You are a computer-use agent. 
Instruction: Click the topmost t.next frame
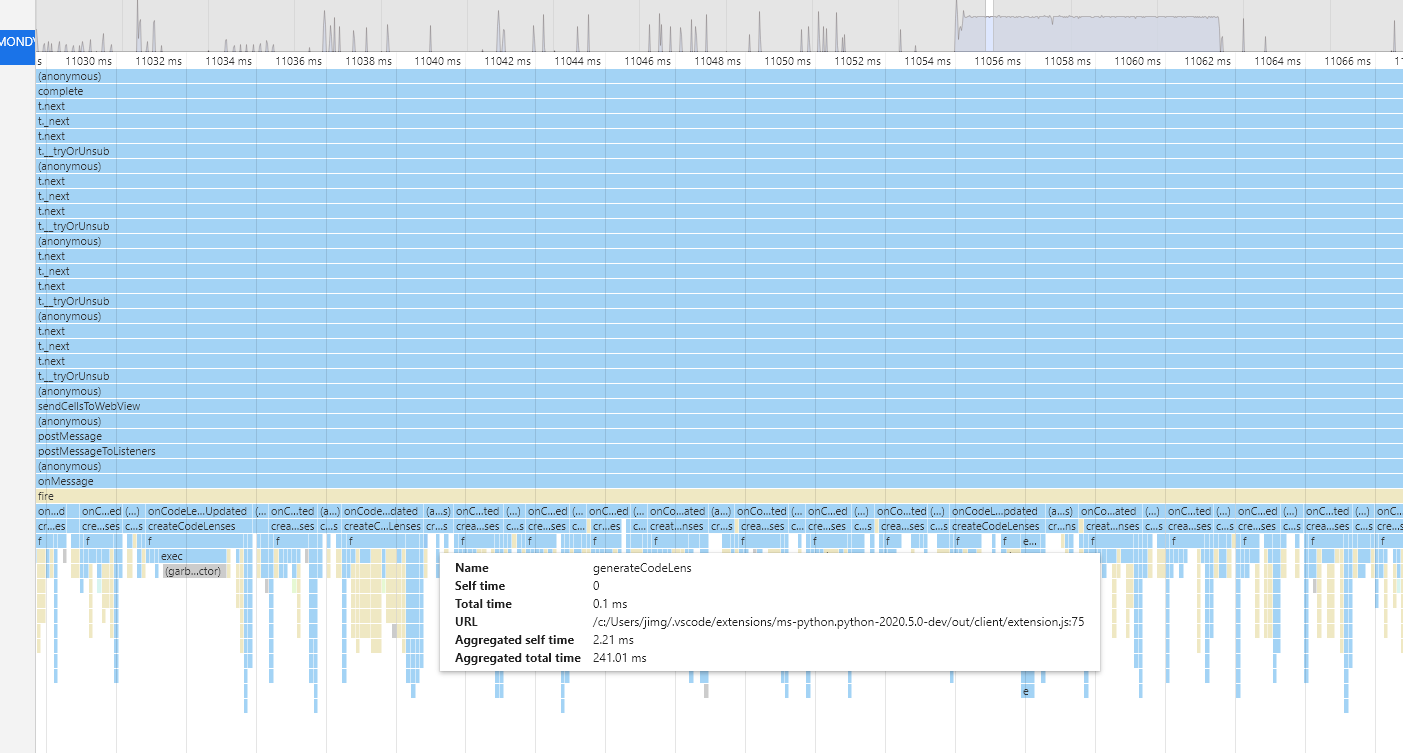51,106
